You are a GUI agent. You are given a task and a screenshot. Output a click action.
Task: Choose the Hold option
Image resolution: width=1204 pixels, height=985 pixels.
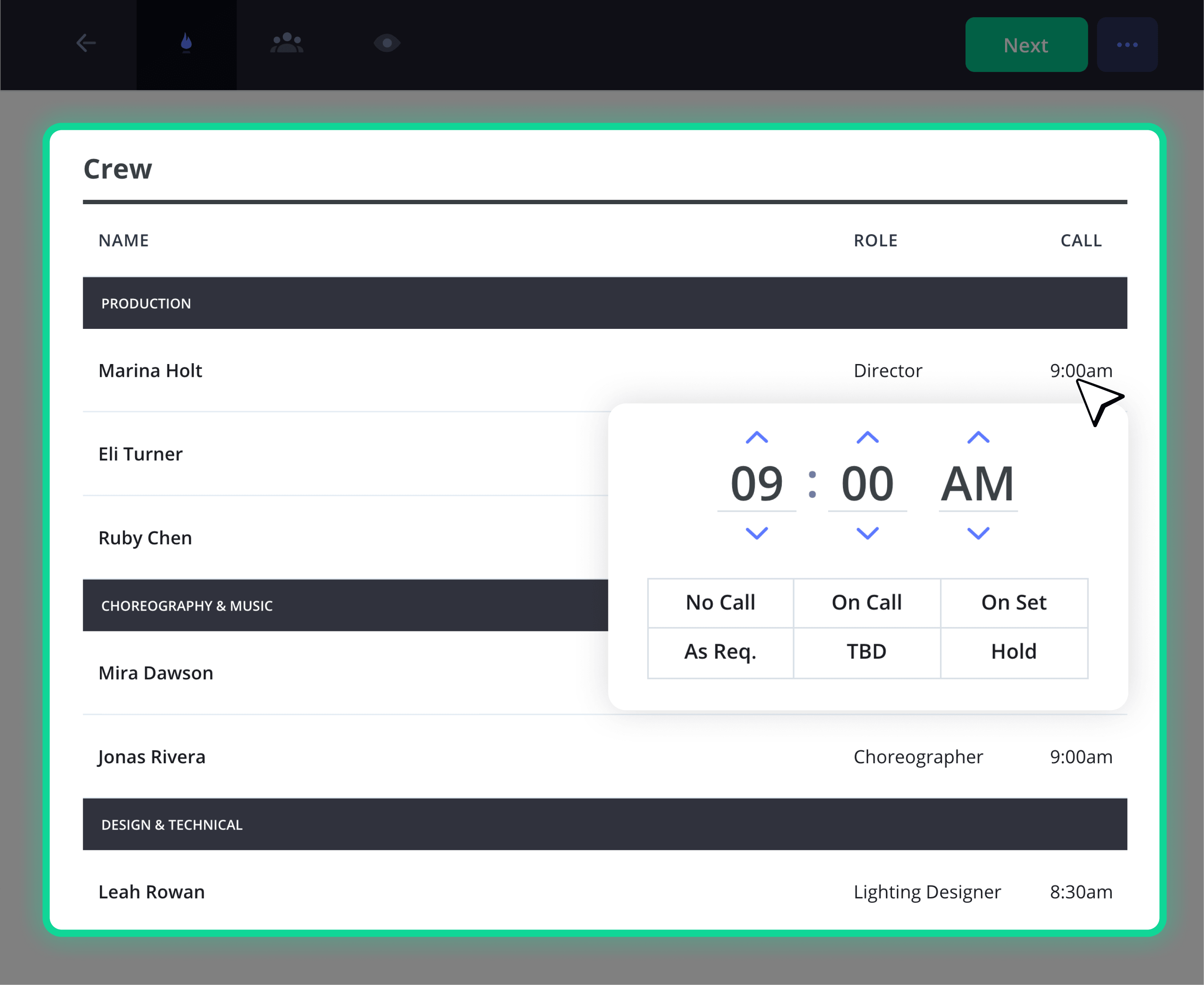tap(1014, 653)
